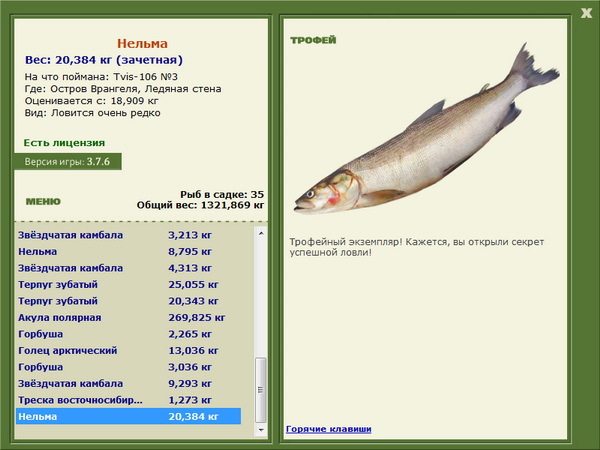Screen dimensions: 600x450
Task: Open the МЕНЮ menu
Action: coord(43,202)
